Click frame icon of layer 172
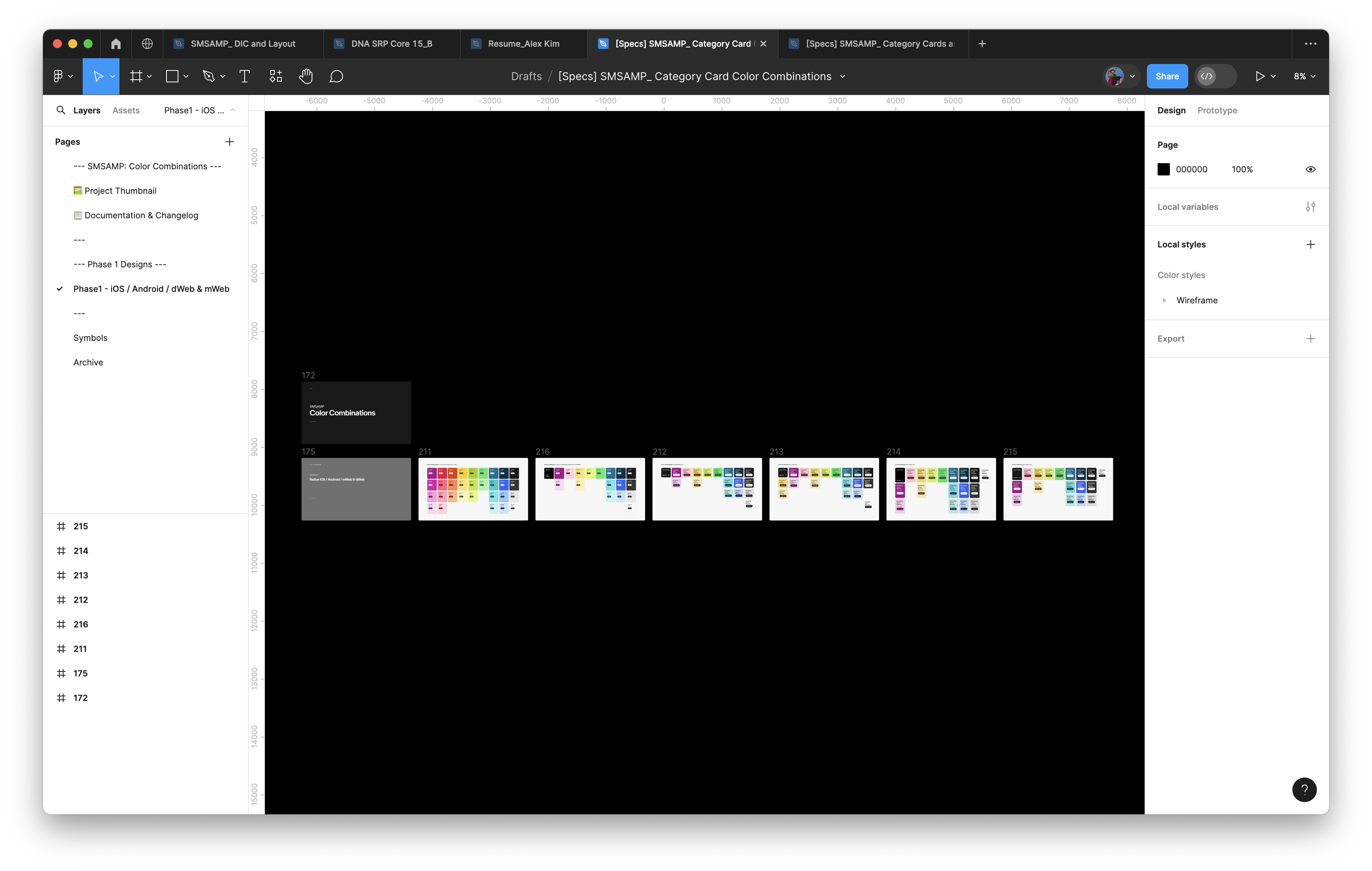 [x=61, y=698]
